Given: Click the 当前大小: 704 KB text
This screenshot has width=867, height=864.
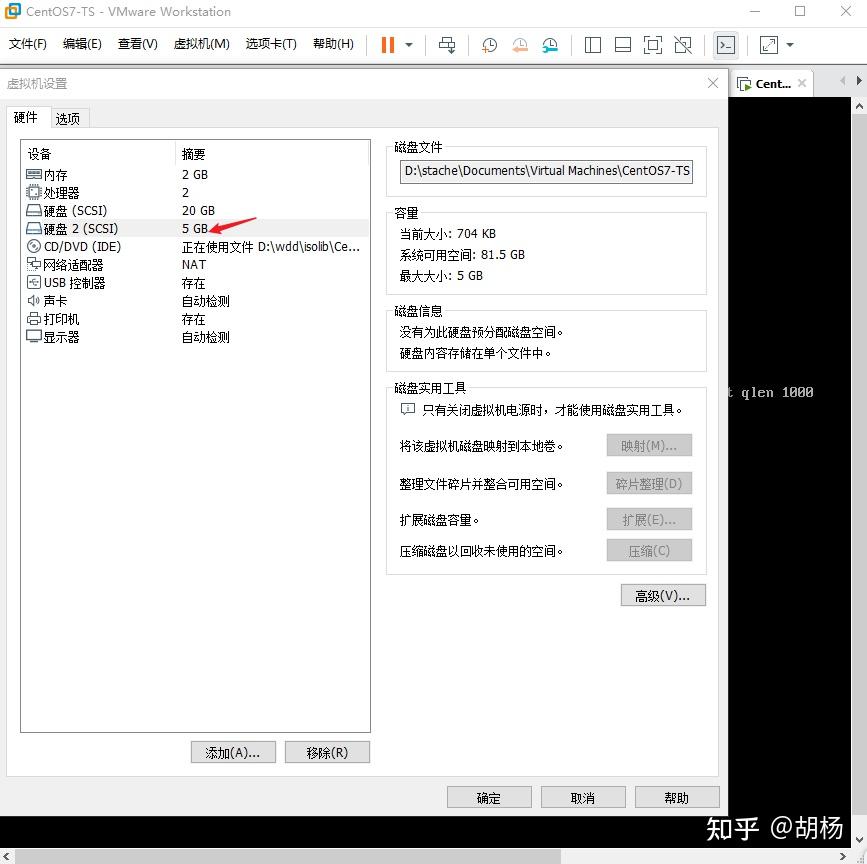Looking at the screenshot, I should click(448, 234).
